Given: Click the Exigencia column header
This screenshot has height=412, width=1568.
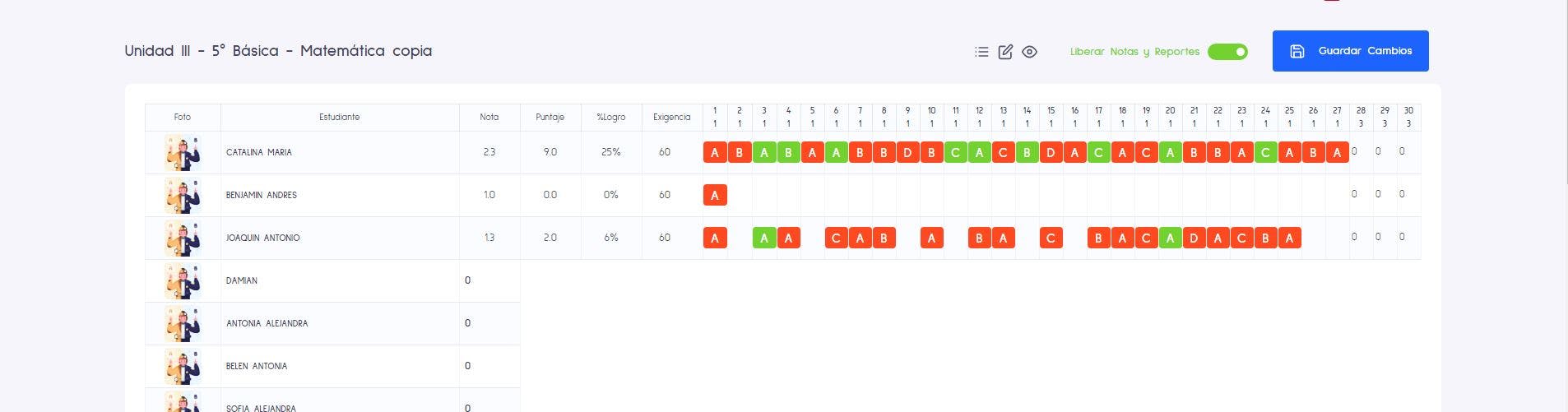Looking at the screenshot, I should click(x=672, y=118).
